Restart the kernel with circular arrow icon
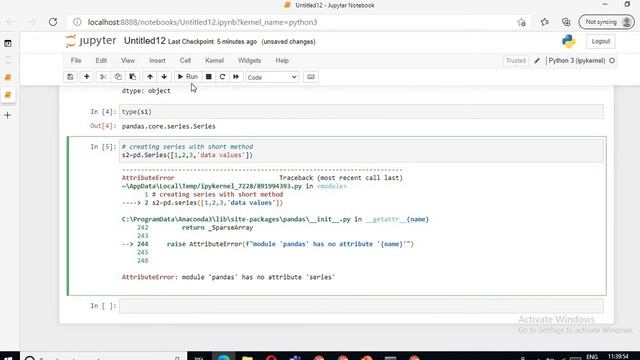Viewport: 640px width, 360px height. coord(222,77)
